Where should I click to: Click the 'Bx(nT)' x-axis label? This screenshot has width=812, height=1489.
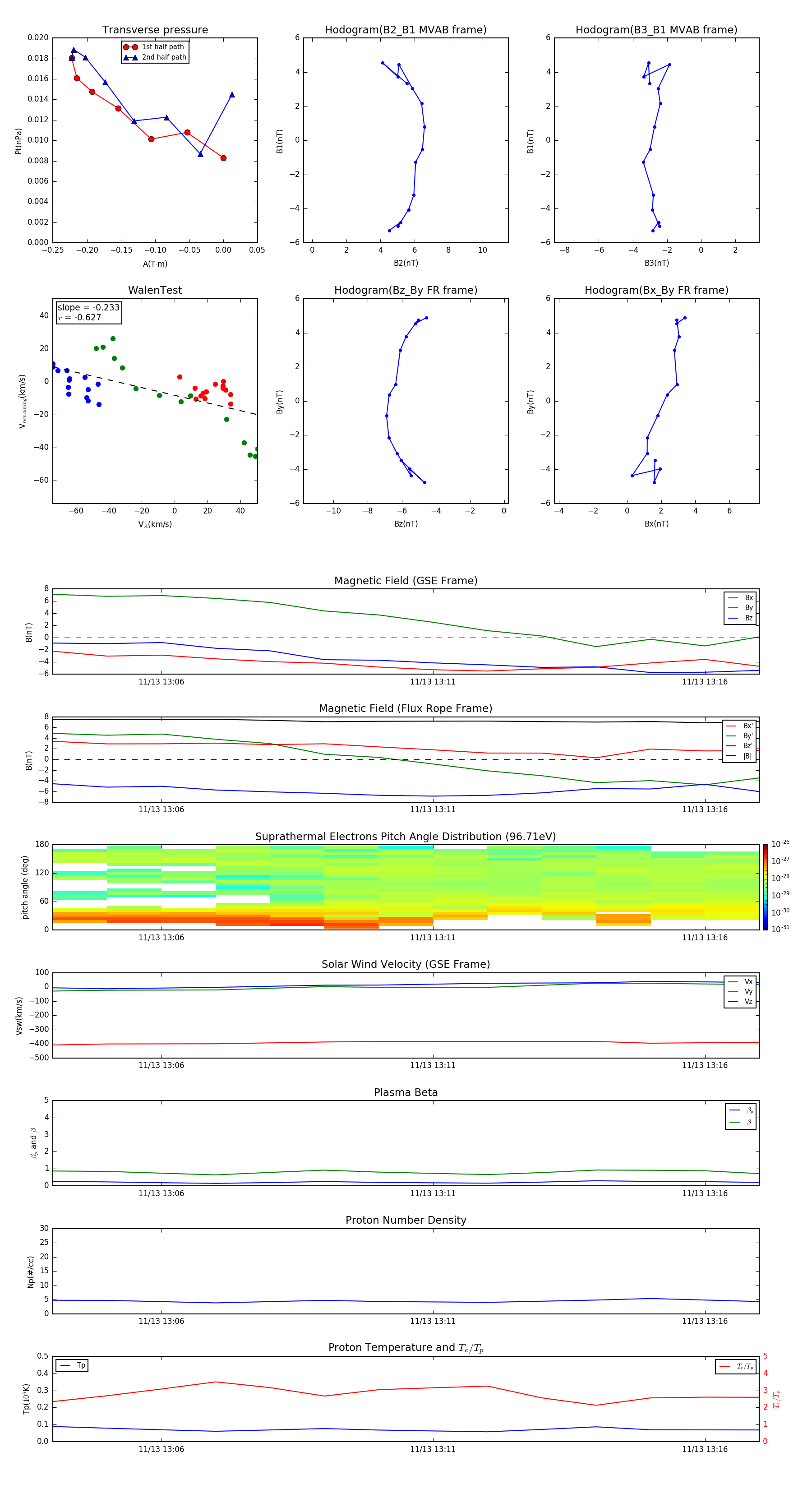pyautogui.click(x=656, y=524)
